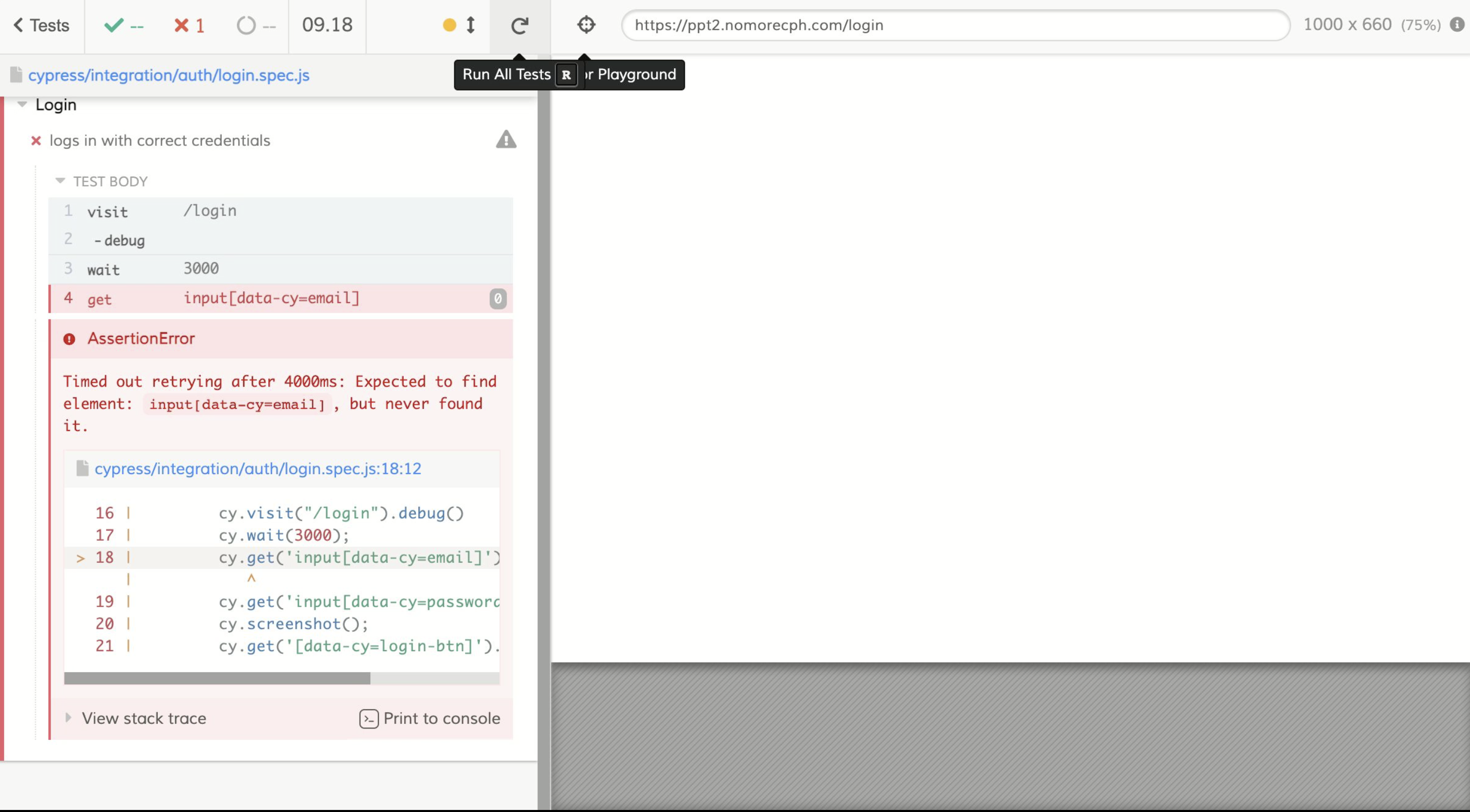1470x812 pixels.
Task: Click the red error exclamation icon
Action: [69, 339]
